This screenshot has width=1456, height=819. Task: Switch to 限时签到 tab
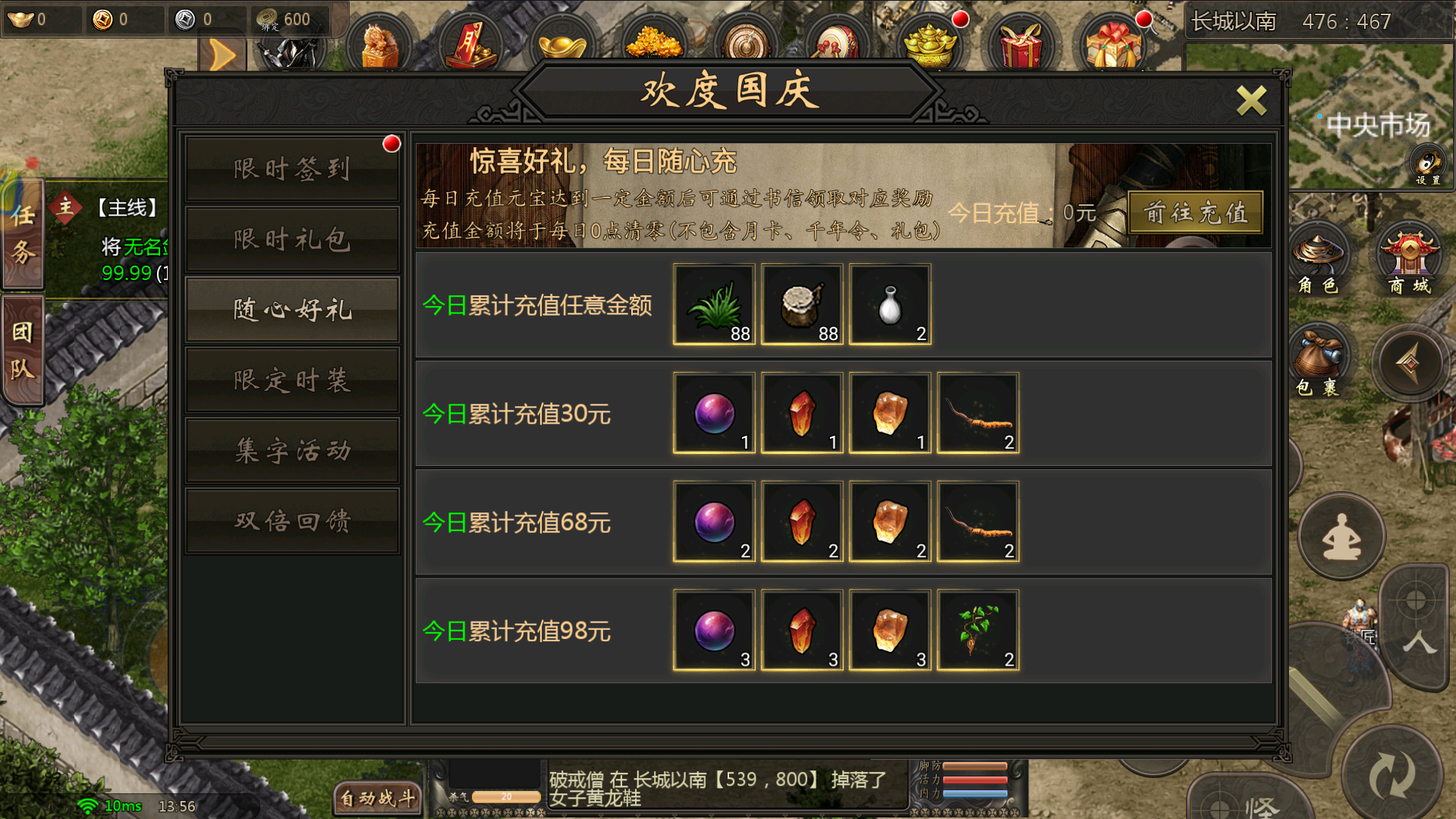point(292,169)
